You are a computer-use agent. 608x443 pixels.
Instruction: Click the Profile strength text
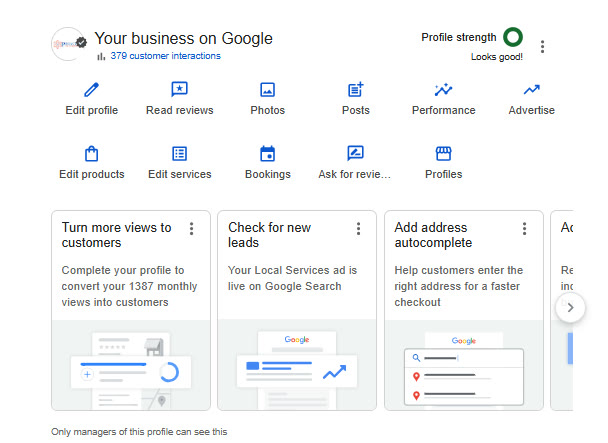pos(459,37)
